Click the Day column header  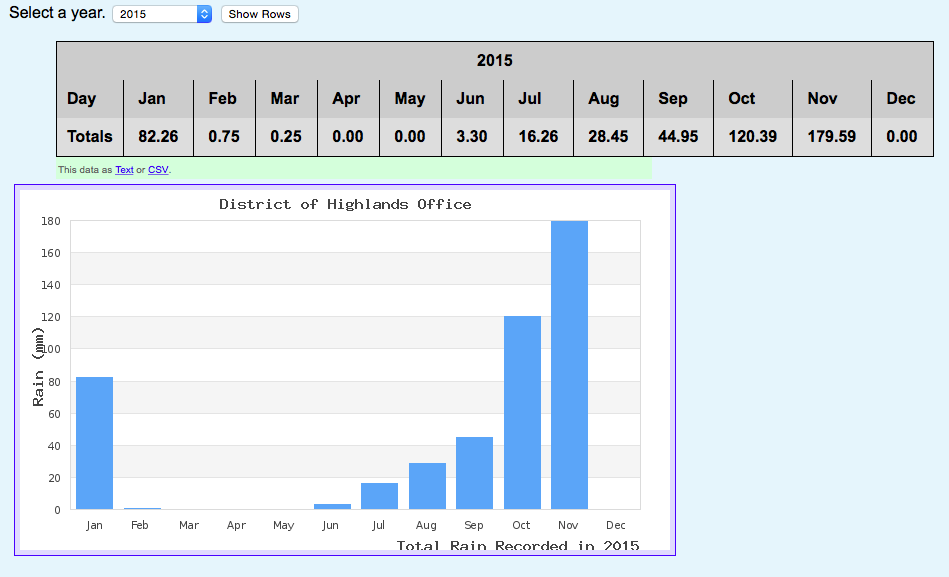coord(82,98)
